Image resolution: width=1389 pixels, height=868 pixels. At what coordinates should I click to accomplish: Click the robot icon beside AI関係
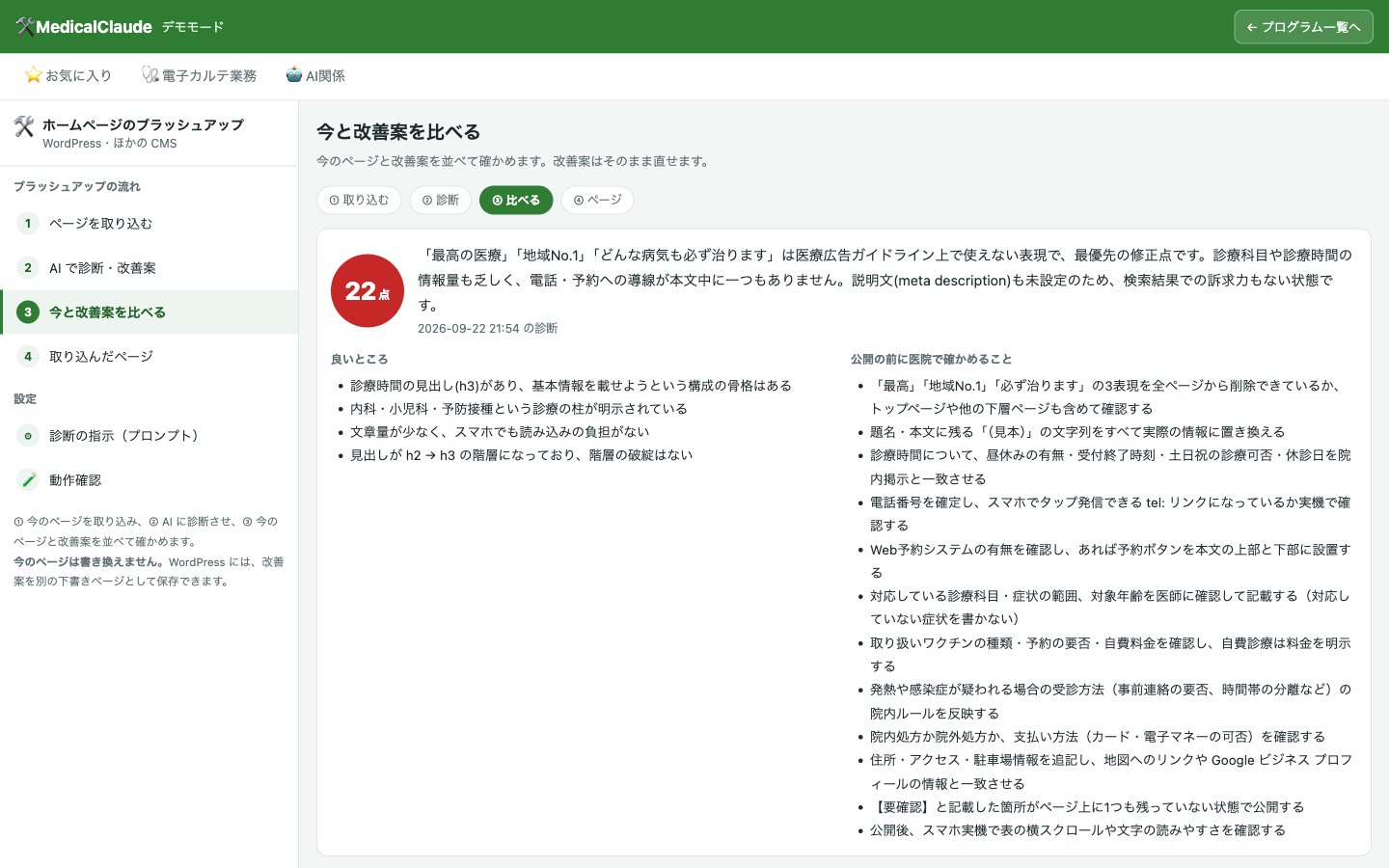pos(294,75)
